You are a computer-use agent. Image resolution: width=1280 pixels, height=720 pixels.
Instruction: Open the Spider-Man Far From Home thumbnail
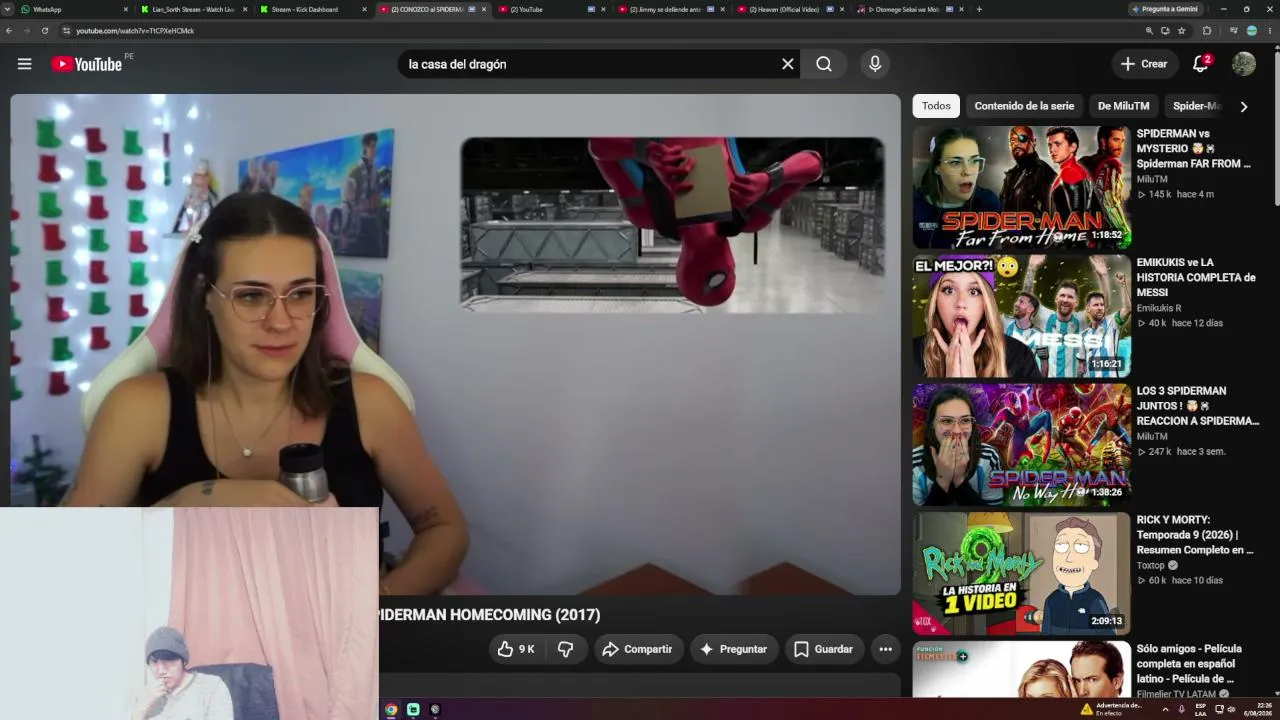click(x=1021, y=187)
